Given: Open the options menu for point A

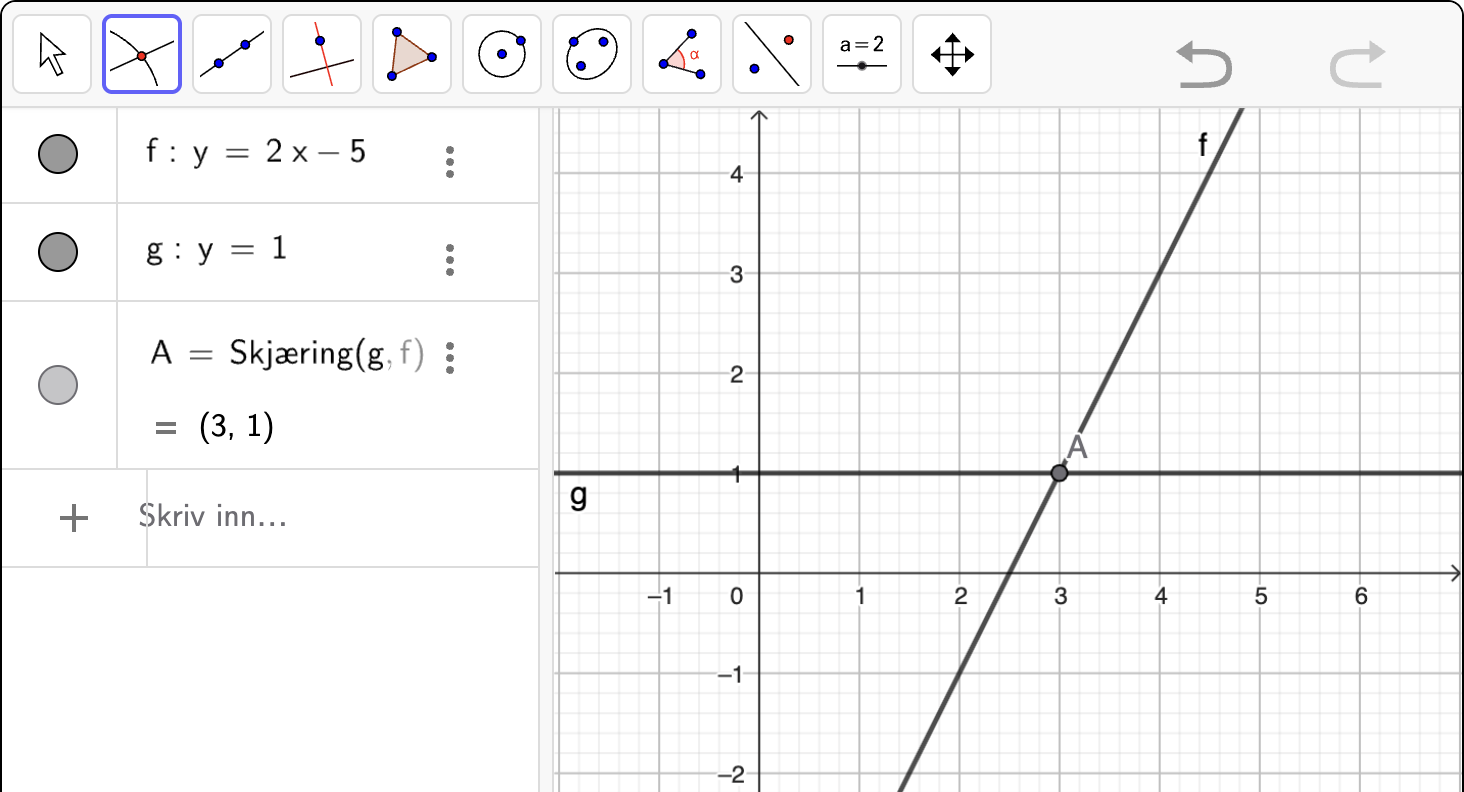Looking at the screenshot, I should 450,357.
